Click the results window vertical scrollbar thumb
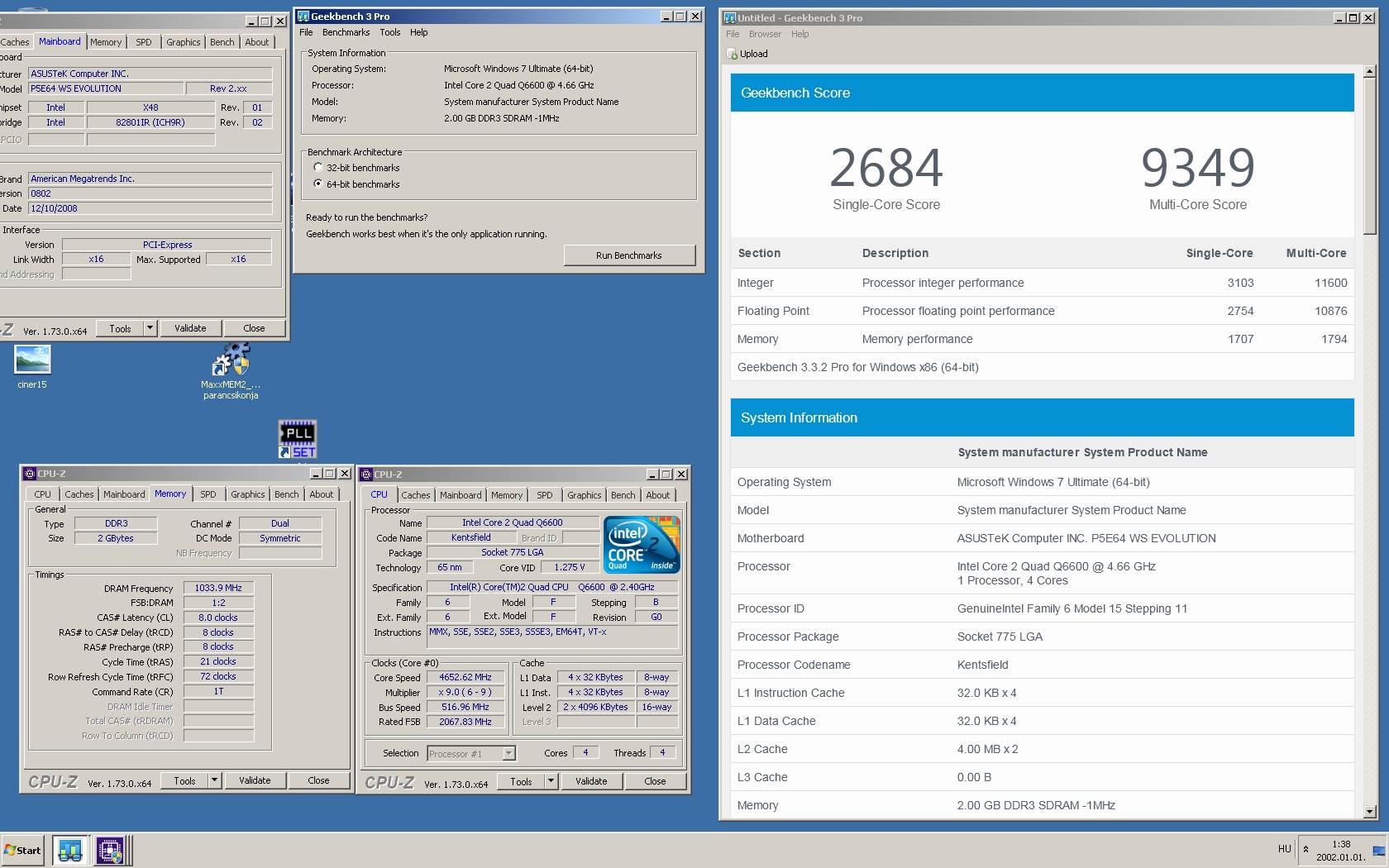This screenshot has width=1389, height=868. (x=1369, y=155)
